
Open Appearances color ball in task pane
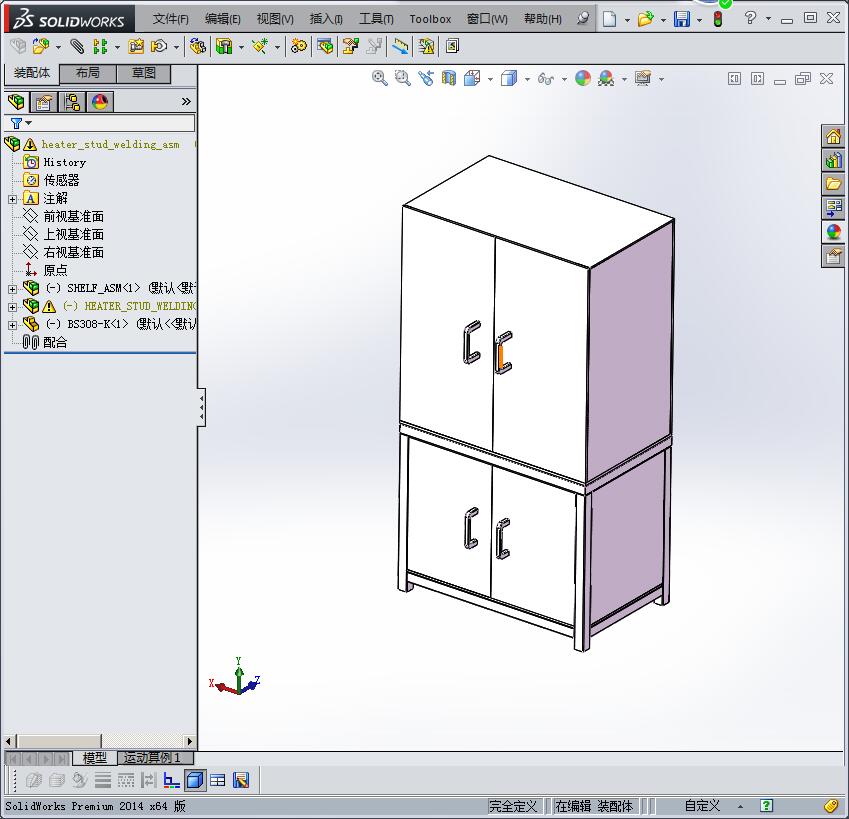[833, 232]
